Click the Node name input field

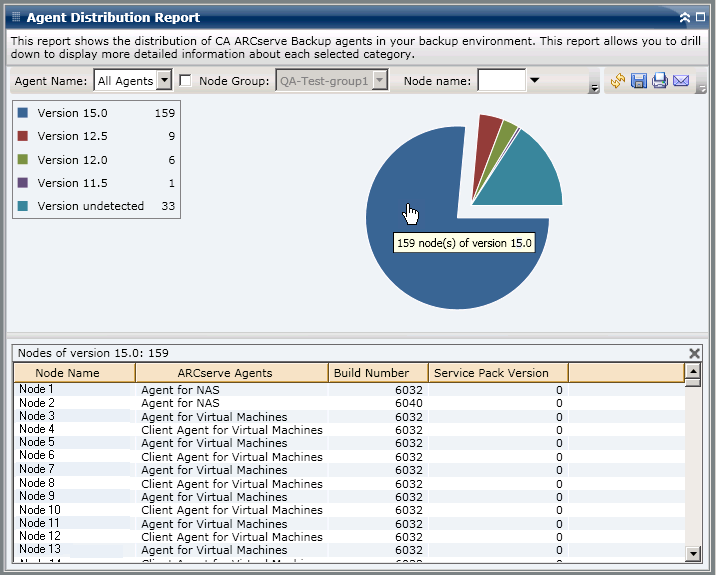(x=501, y=81)
